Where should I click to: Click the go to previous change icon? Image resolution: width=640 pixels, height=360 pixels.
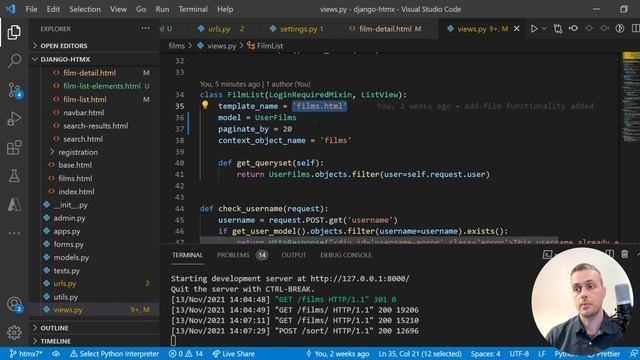click(573, 29)
